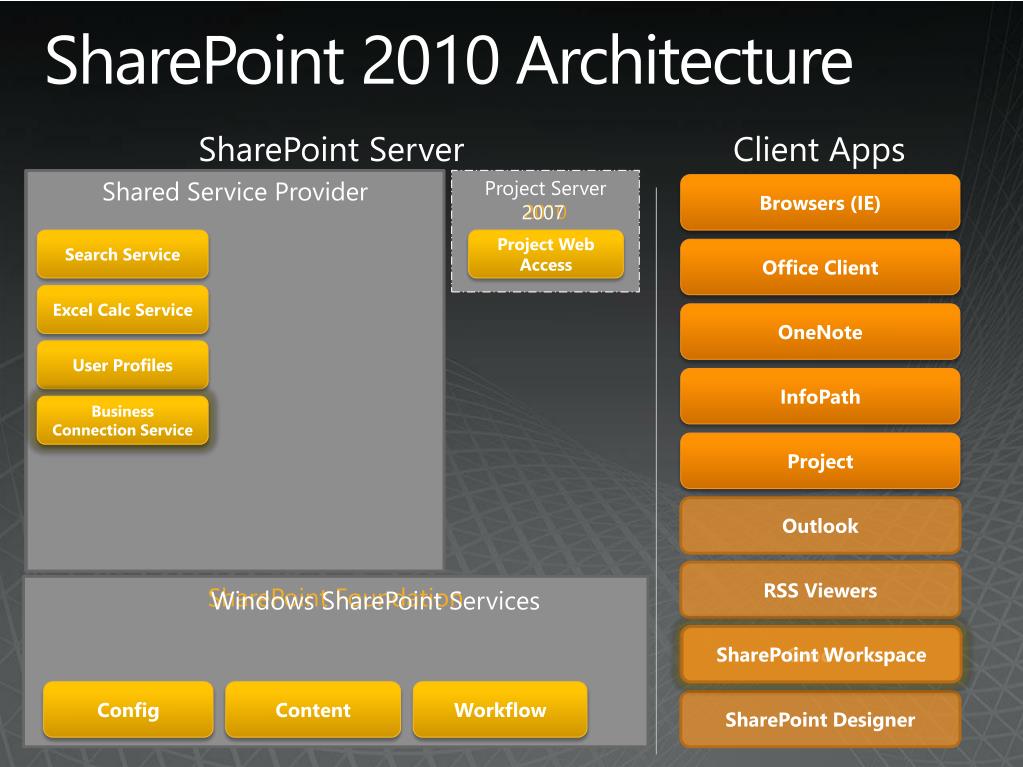Viewport: 1023px width, 767px height.
Task: Click the Project client app box
Action: tap(820, 461)
